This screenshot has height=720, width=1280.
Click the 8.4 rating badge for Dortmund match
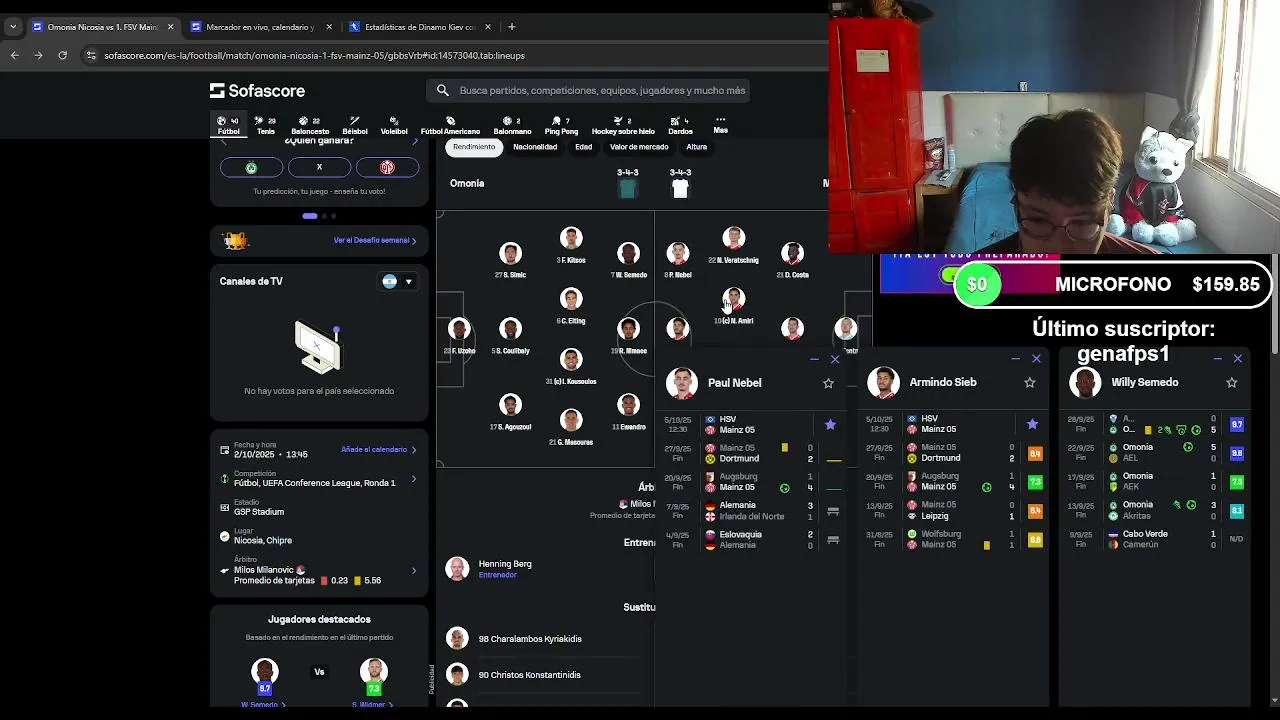coord(1035,453)
